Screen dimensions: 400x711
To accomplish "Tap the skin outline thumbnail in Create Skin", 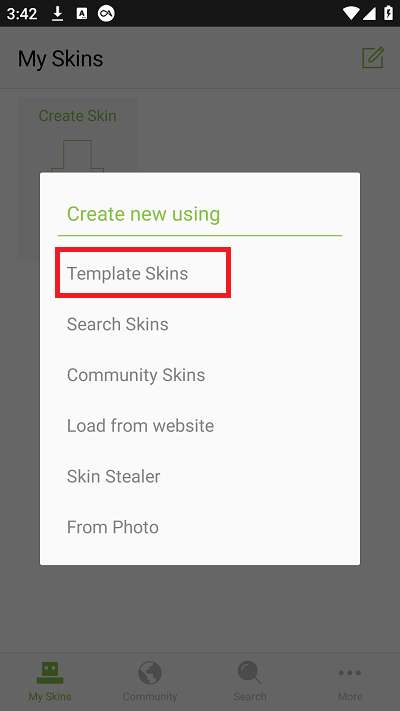I will coord(78,156).
